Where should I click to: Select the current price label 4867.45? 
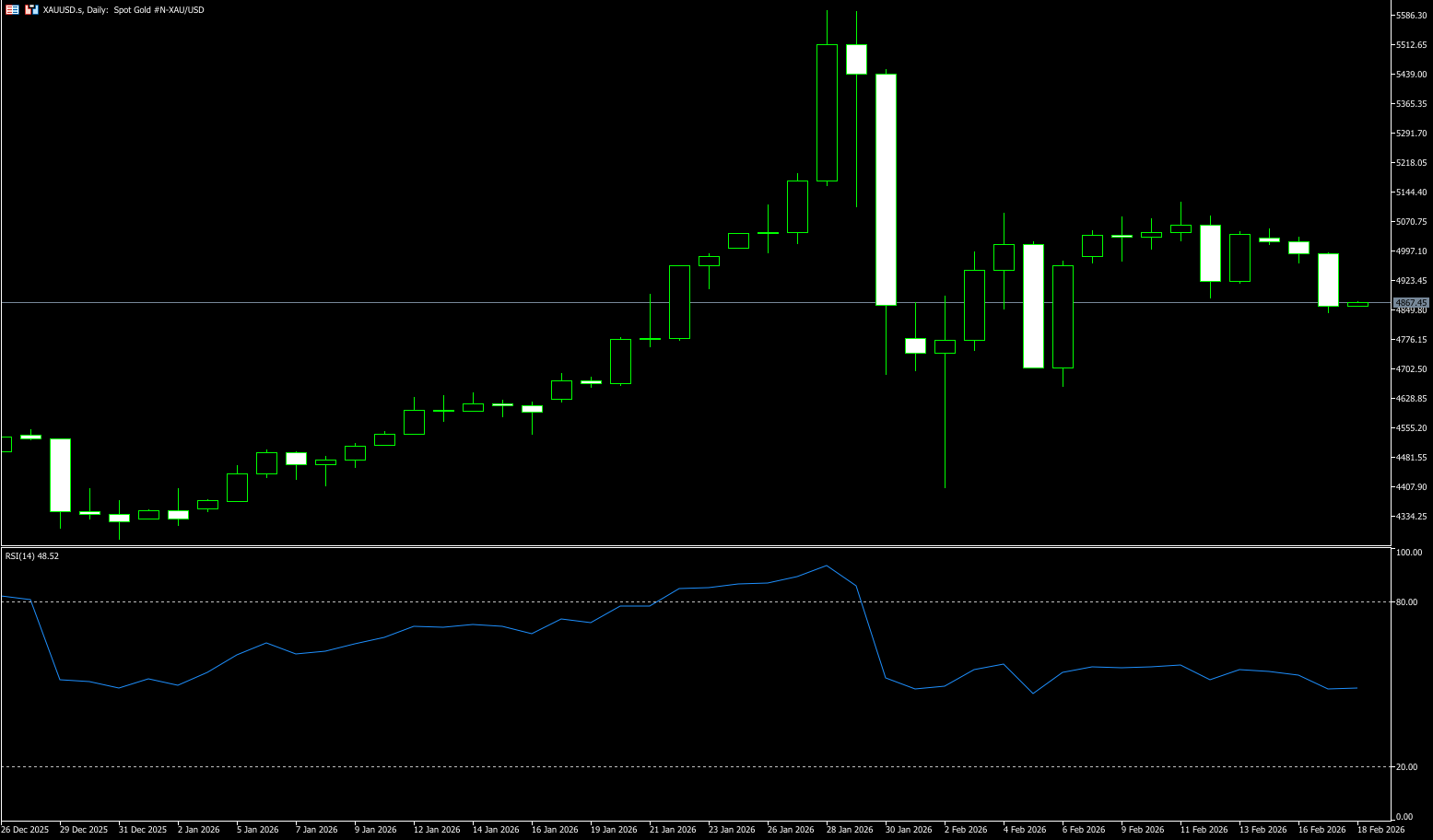click(x=1410, y=302)
